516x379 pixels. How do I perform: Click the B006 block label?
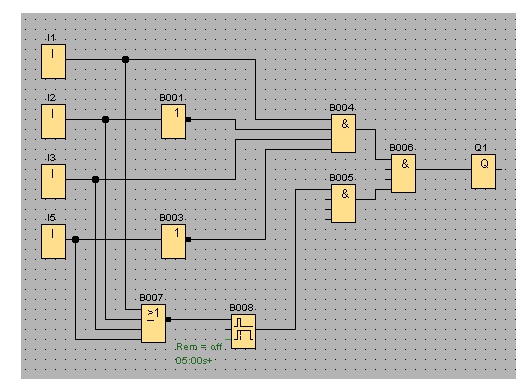(x=402, y=148)
